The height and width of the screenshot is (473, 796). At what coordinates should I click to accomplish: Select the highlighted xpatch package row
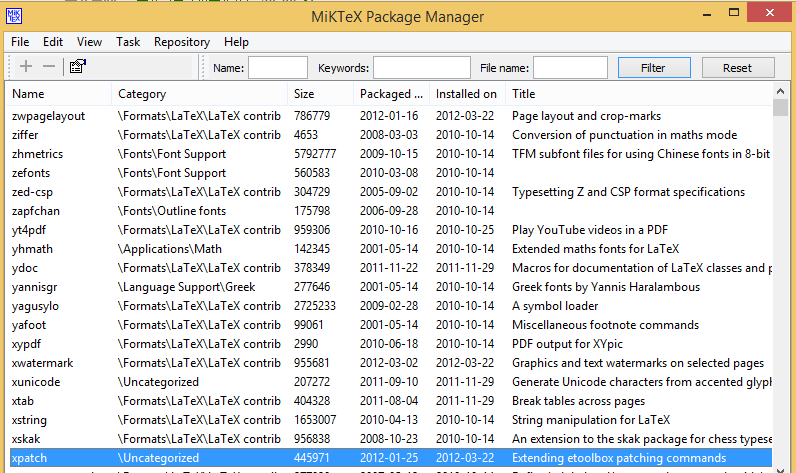click(x=391, y=458)
